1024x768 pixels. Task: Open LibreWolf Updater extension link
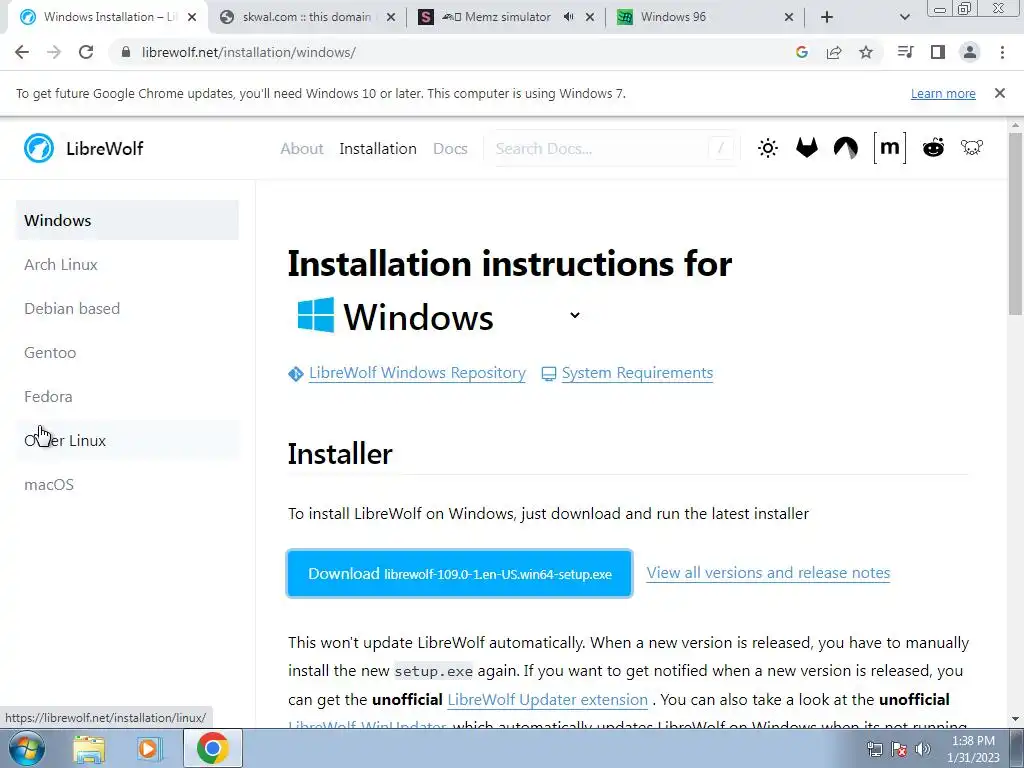coord(547,699)
